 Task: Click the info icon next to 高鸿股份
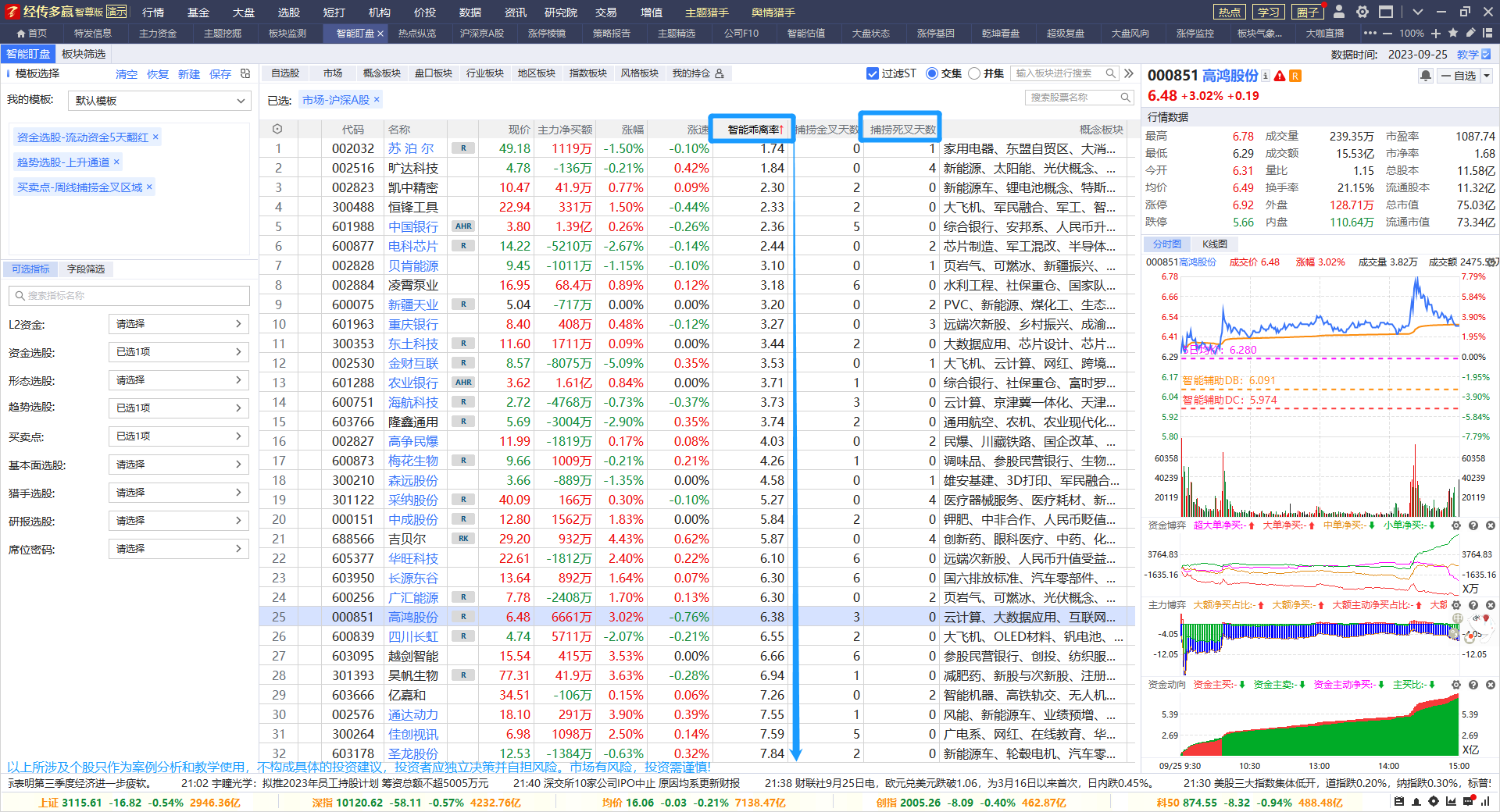pyautogui.click(x=1266, y=76)
